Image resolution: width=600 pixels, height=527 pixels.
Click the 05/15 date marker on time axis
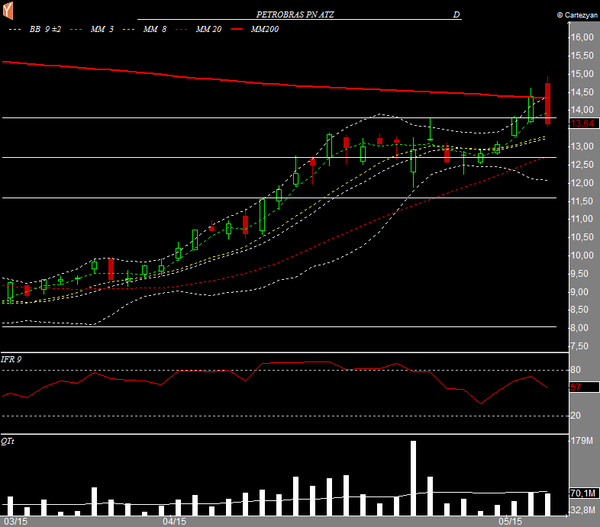click(x=510, y=521)
